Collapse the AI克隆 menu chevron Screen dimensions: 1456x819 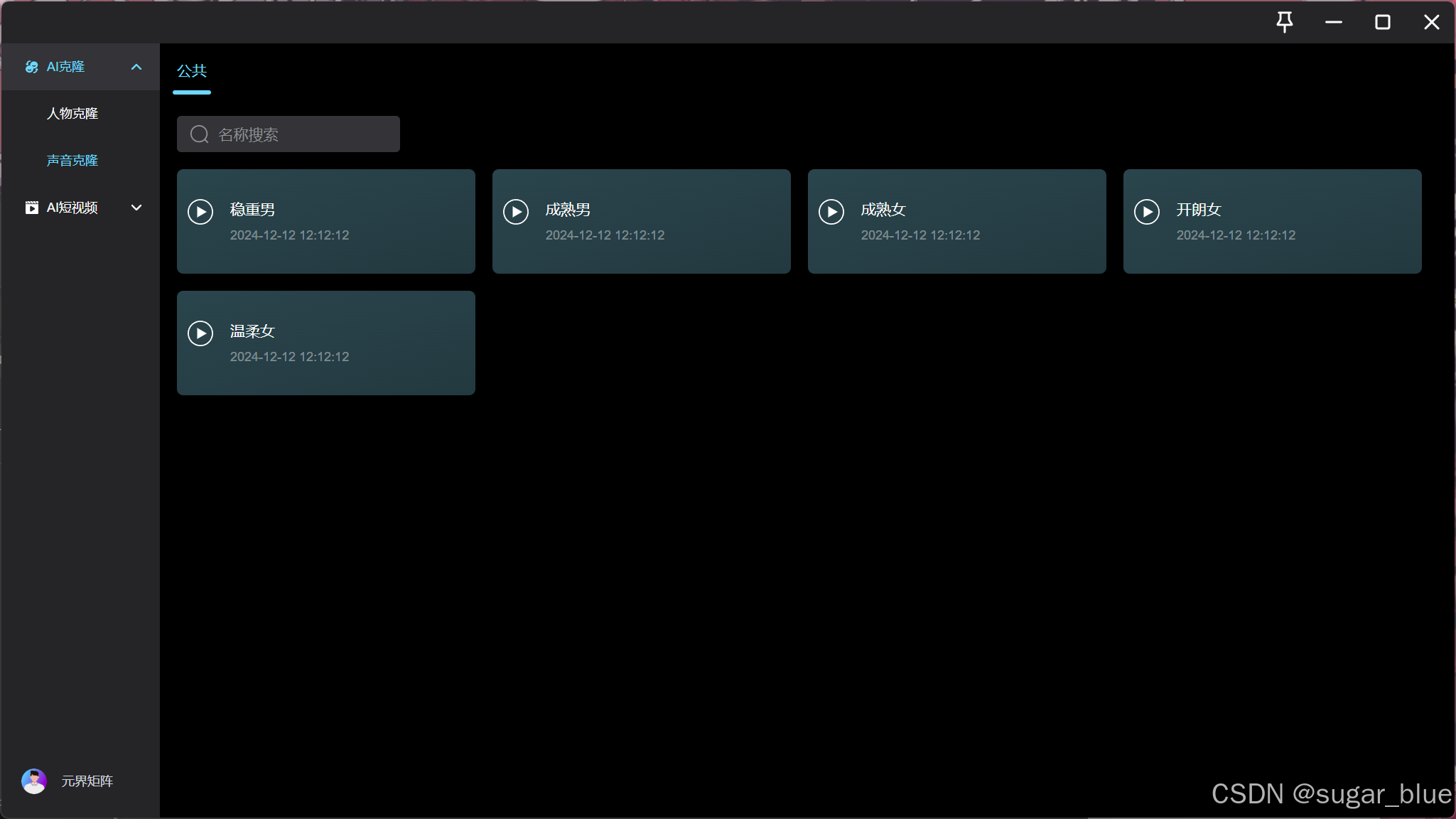pyautogui.click(x=136, y=67)
